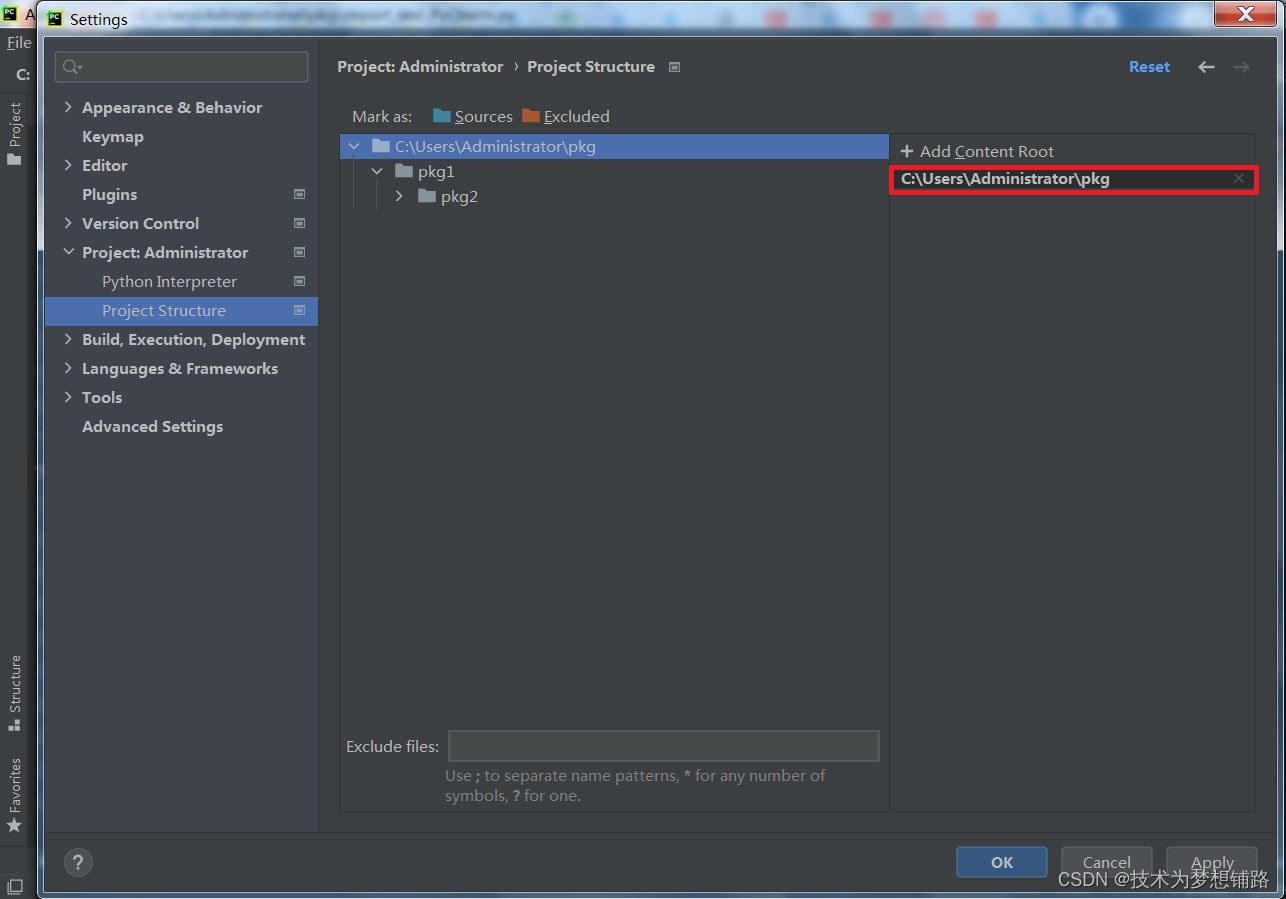The image size is (1286, 899).
Task: Select the pkg1 folder
Action: click(x=435, y=171)
